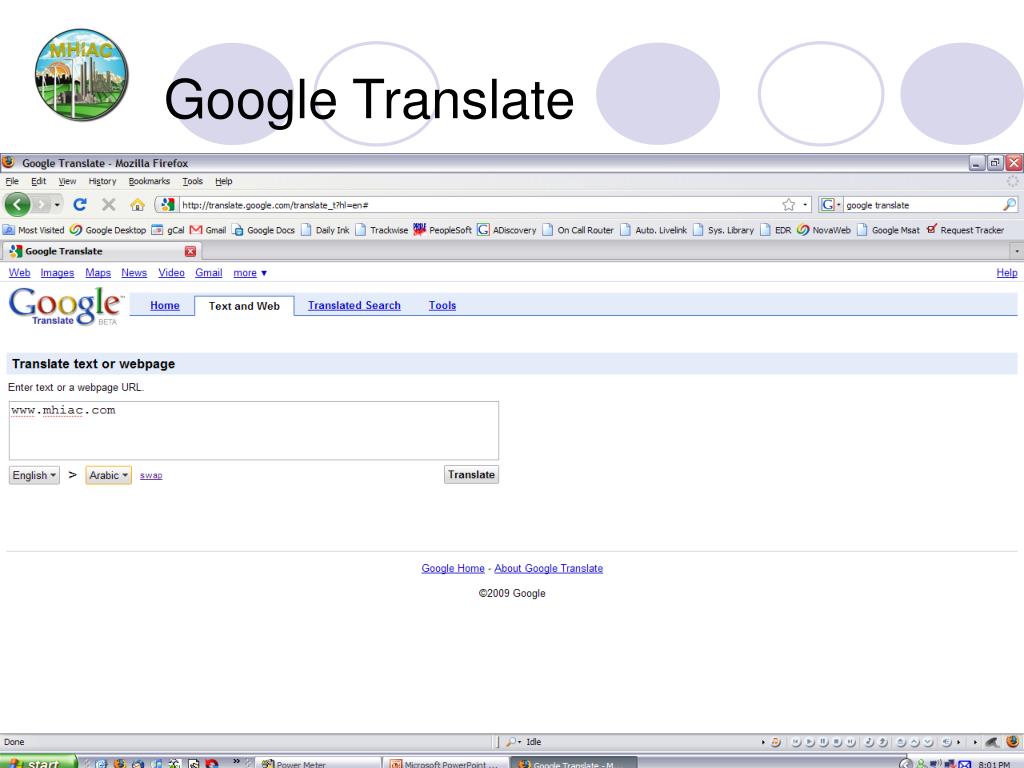Open the Google Docs bookmark
This screenshot has height=768, width=1024.
(264, 230)
